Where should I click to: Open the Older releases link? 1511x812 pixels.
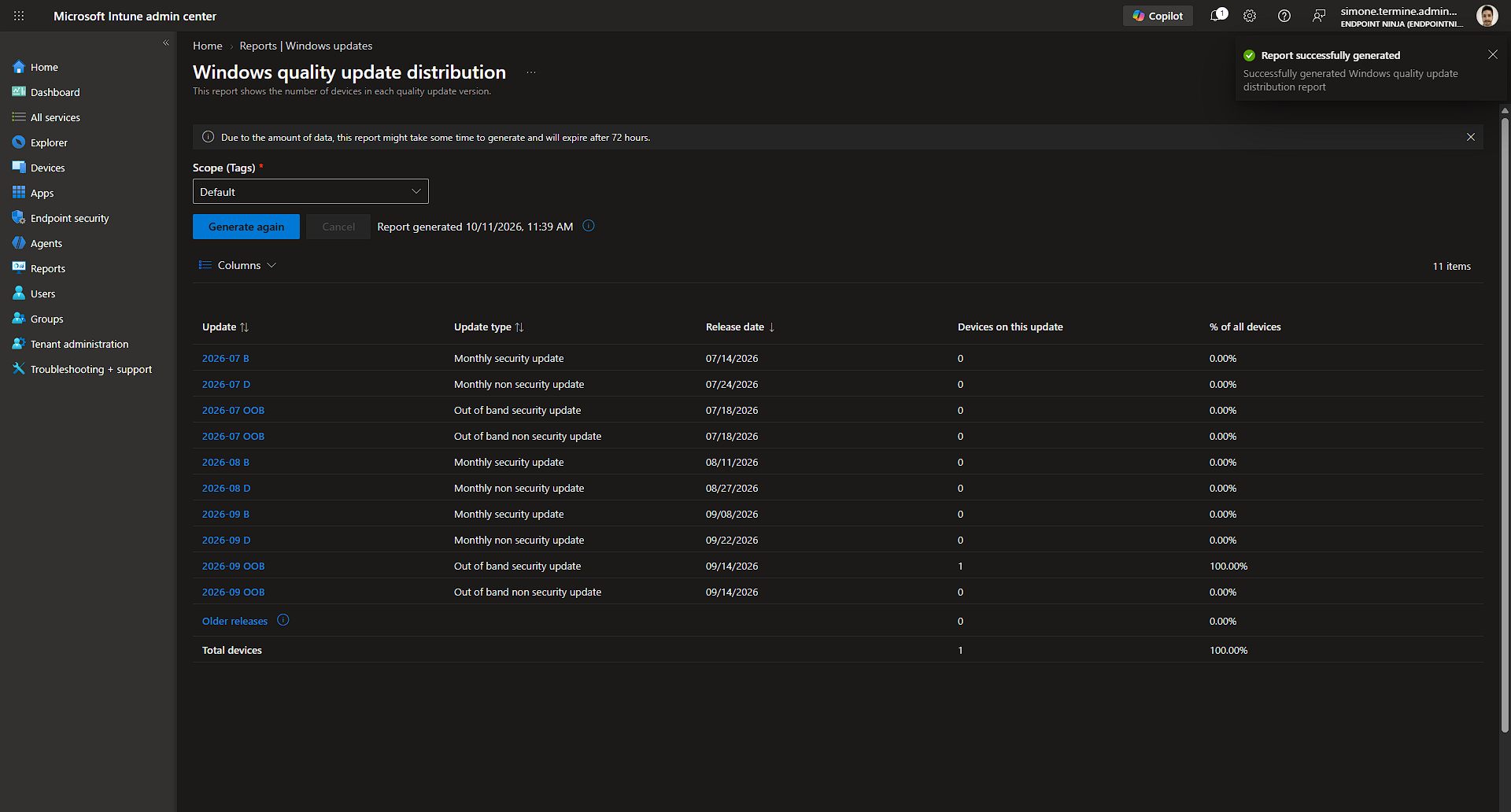click(235, 621)
